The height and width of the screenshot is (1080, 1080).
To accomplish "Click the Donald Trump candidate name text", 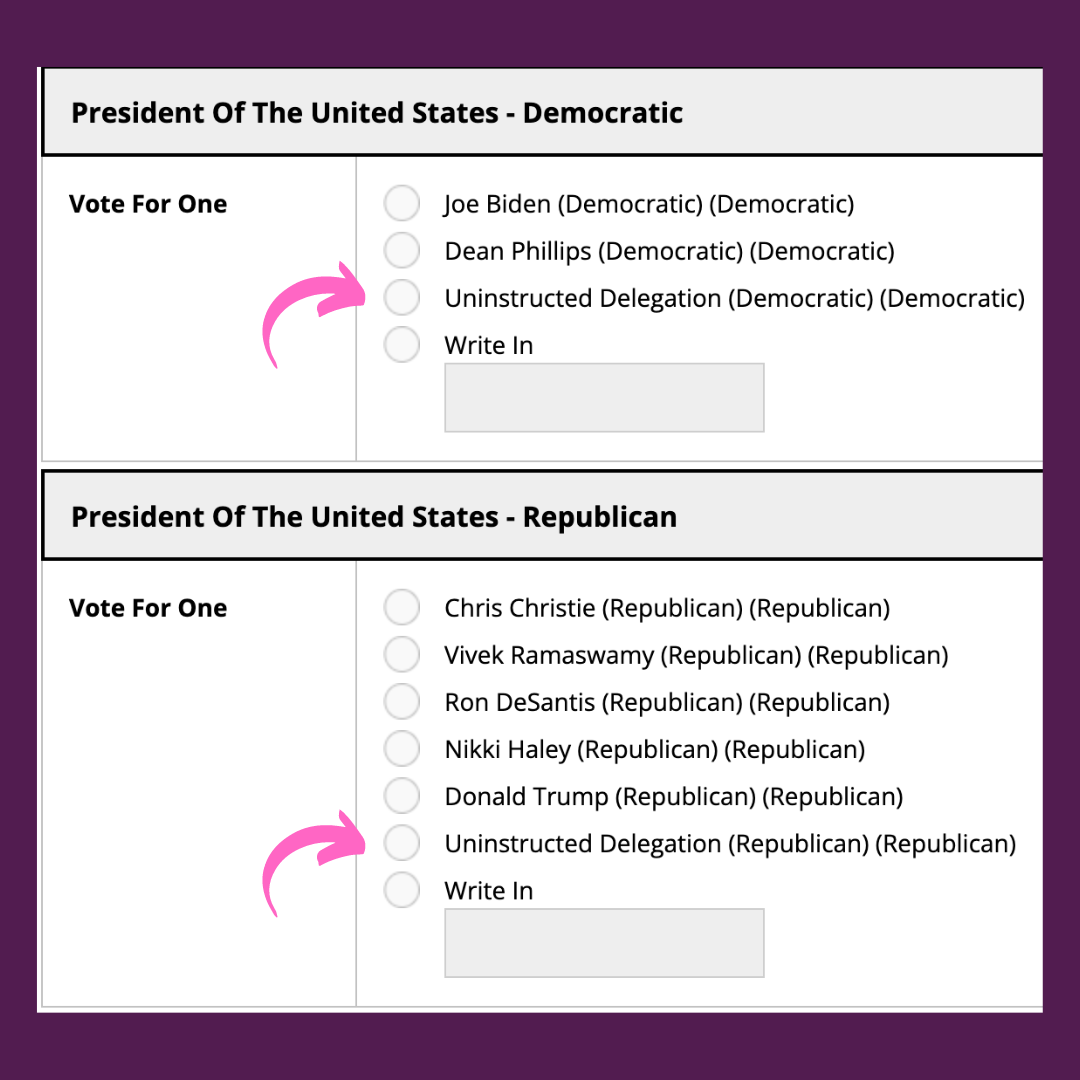I will tap(673, 795).
